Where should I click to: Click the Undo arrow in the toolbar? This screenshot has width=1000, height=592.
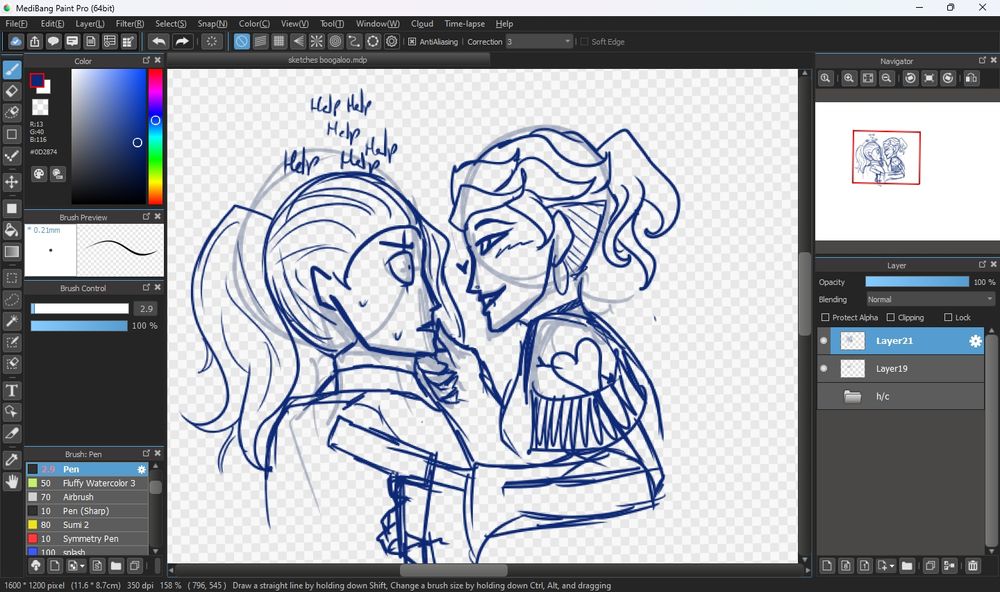[x=160, y=41]
